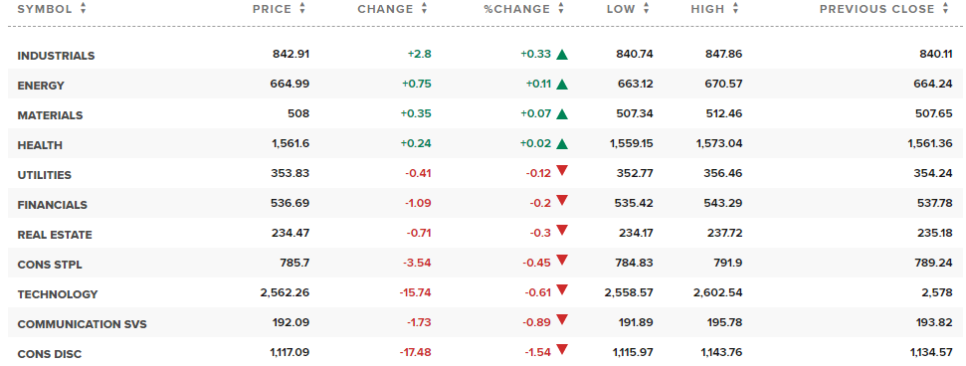The width and height of the screenshot is (966, 366).
Task: Toggle sorting on %CHANGE column arrows
Action: click(x=561, y=9)
